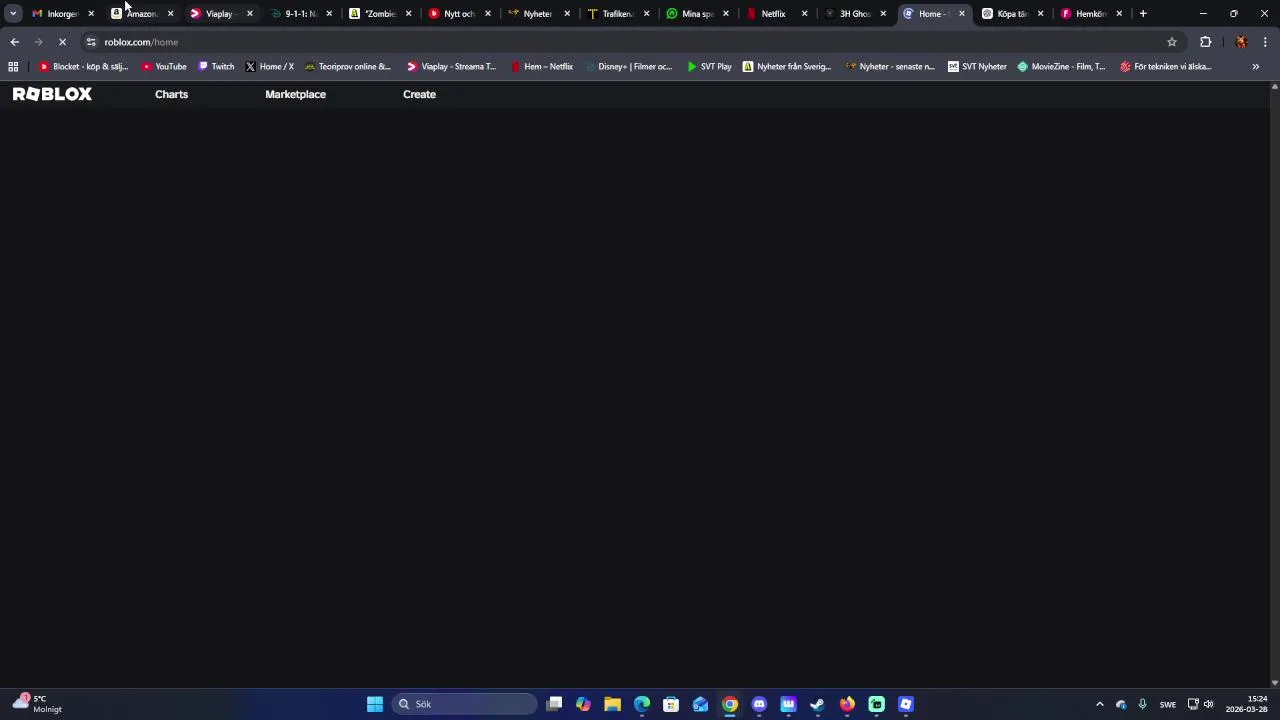
Task: Switch to the Netflix tab
Action: [x=775, y=14]
